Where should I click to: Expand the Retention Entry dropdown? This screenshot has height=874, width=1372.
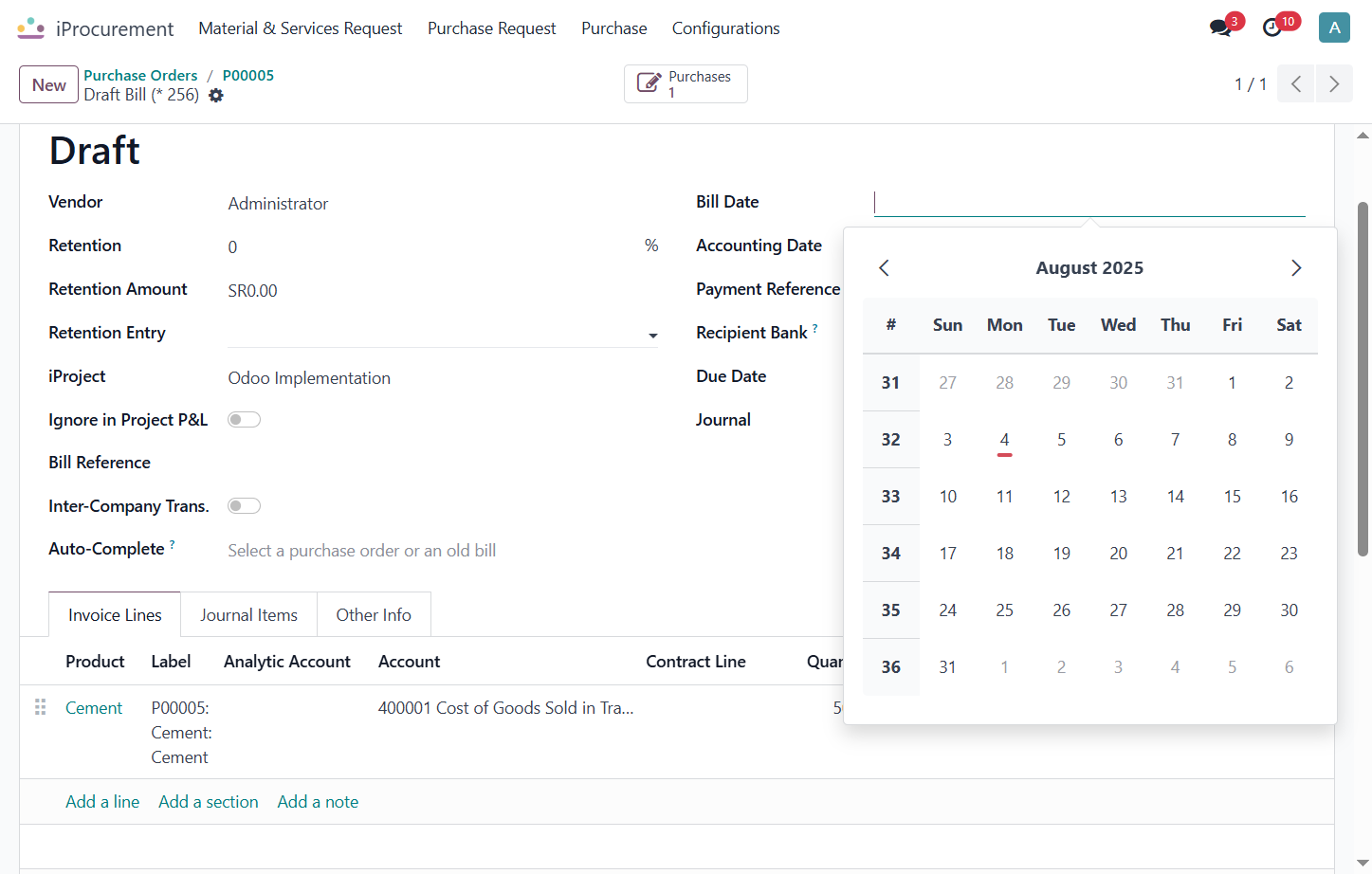(652, 336)
